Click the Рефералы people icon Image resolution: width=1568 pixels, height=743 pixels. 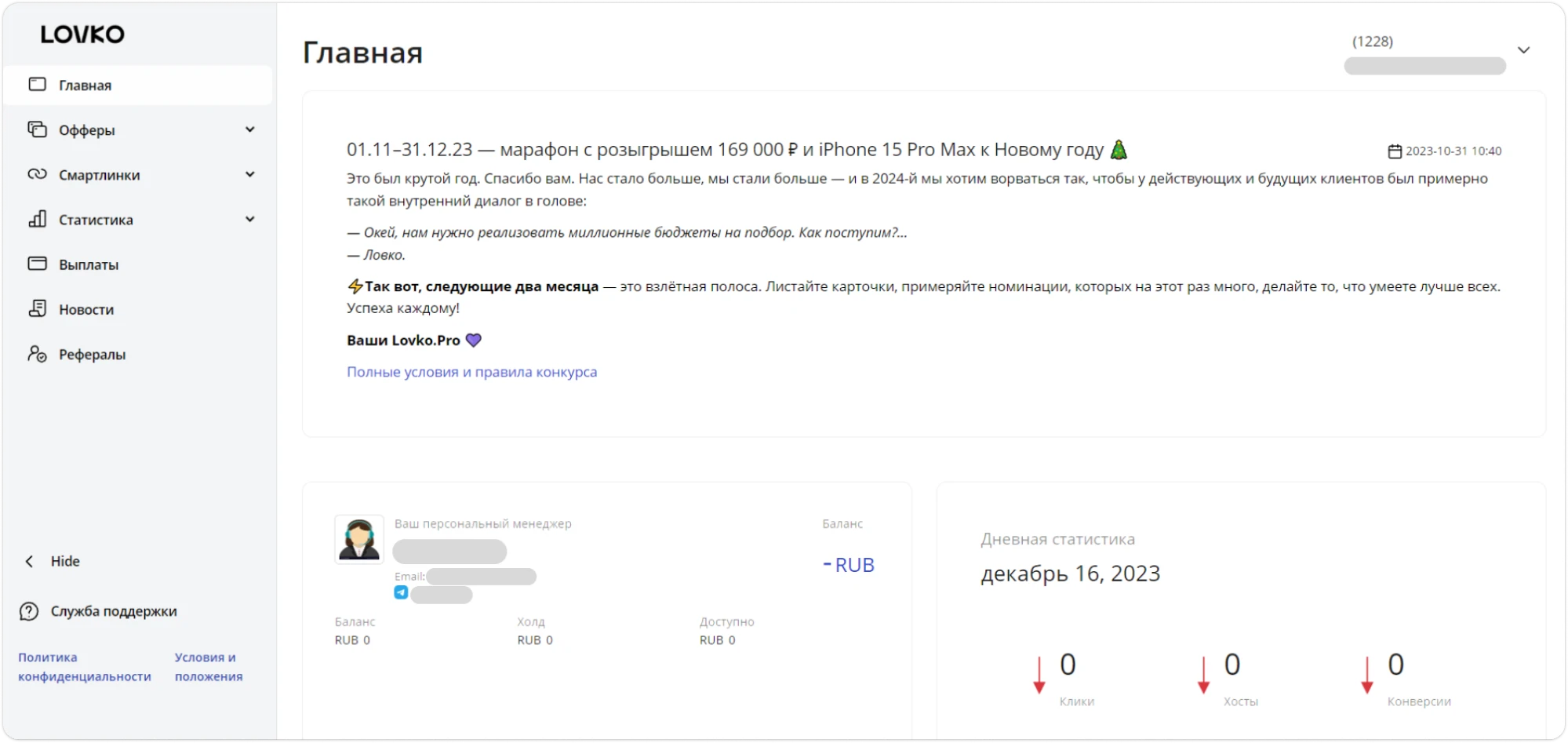pos(38,354)
